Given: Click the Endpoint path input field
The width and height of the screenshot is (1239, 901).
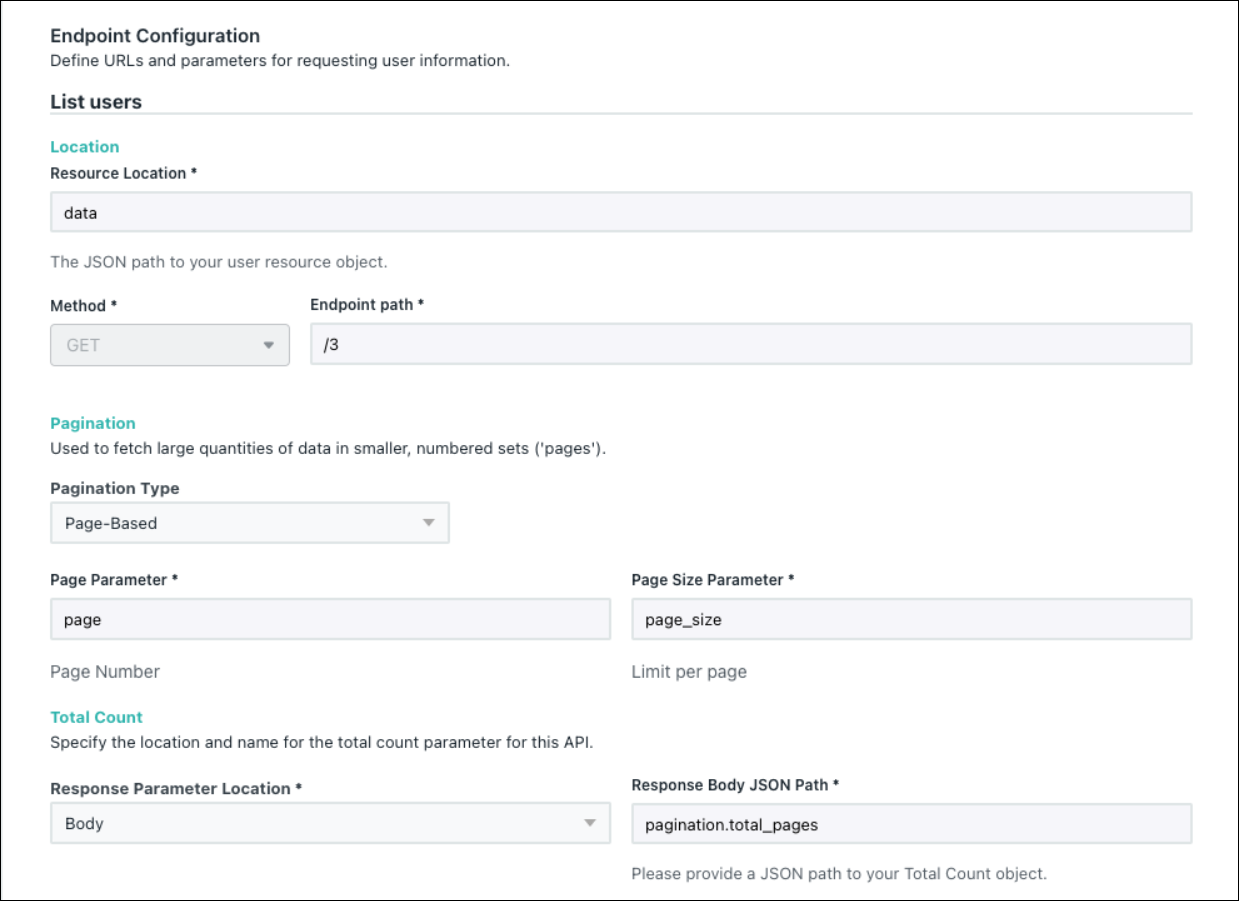Looking at the screenshot, I should coord(750,345).
